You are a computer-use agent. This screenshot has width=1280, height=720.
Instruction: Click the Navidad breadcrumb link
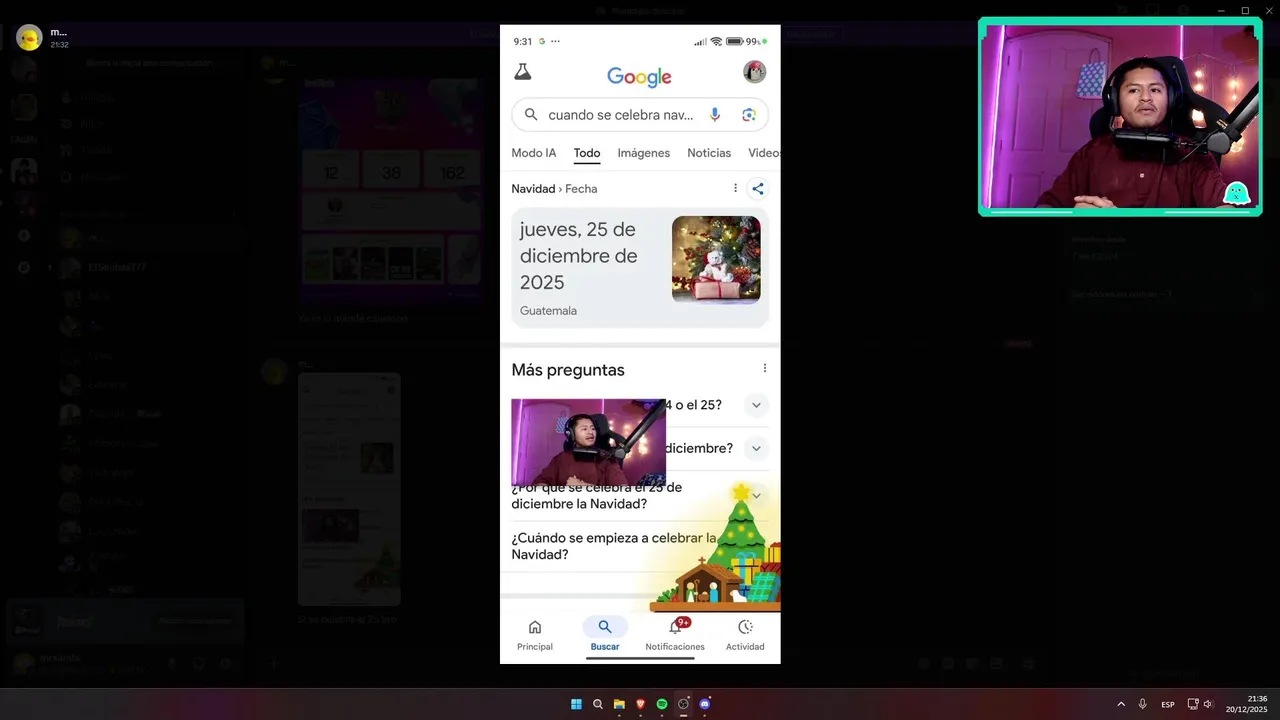point(533,189)
